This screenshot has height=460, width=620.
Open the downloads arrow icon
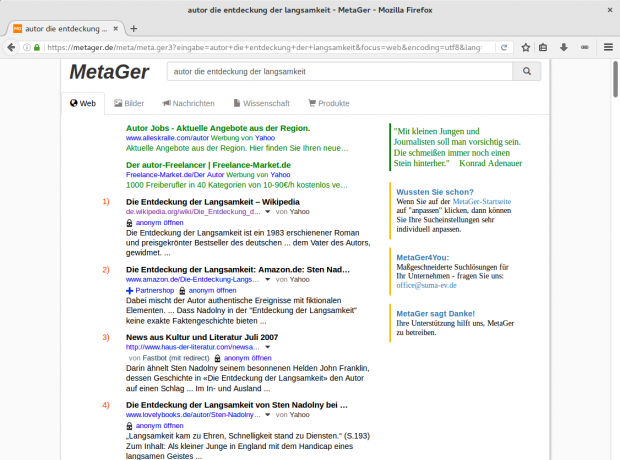coord(564,47)
